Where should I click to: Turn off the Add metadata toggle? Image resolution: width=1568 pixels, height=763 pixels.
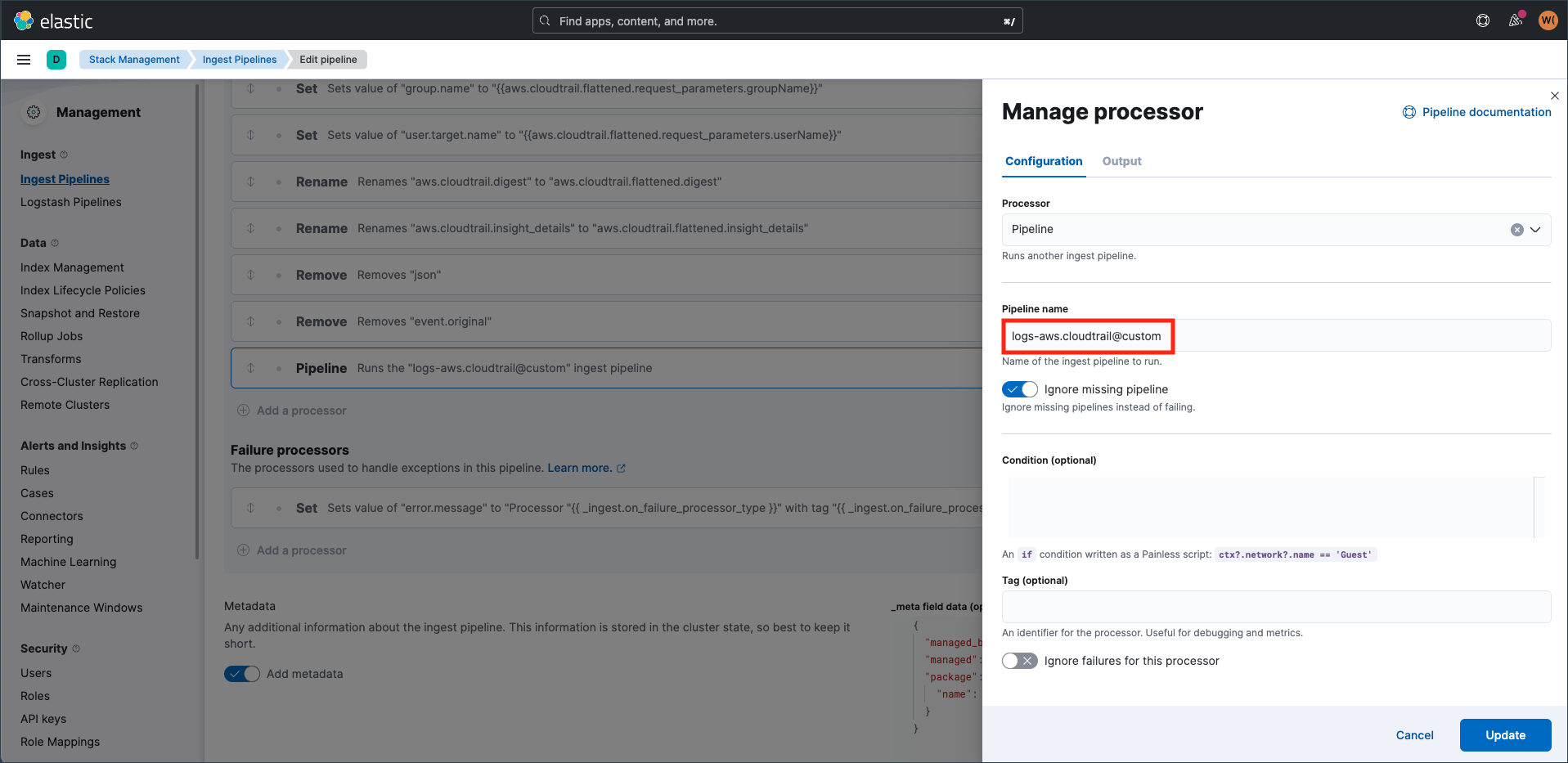coord(241,673)
